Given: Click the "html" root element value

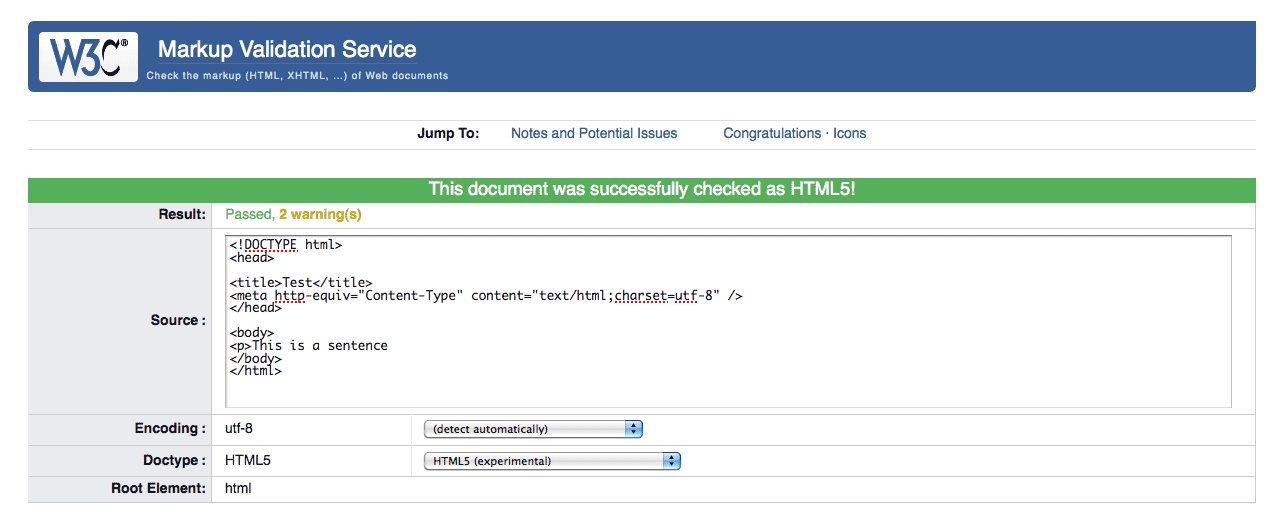Looking at the screenshot, I should 238,489.
